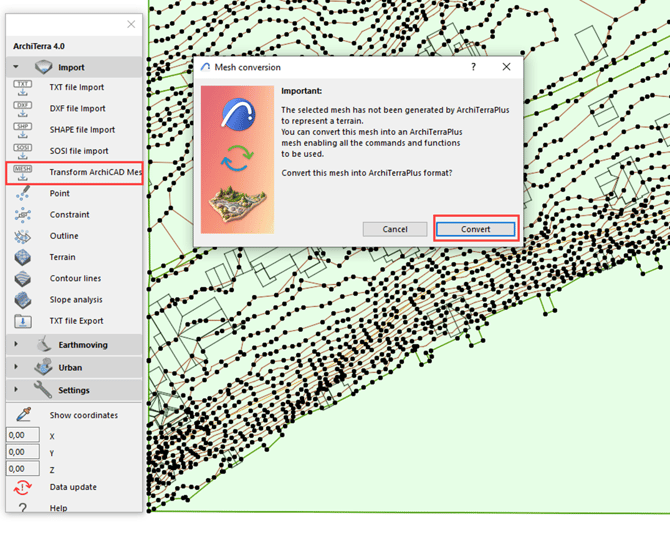Expand the Settings section
Viewport: 670px width, 536px height.
point(16,390)
